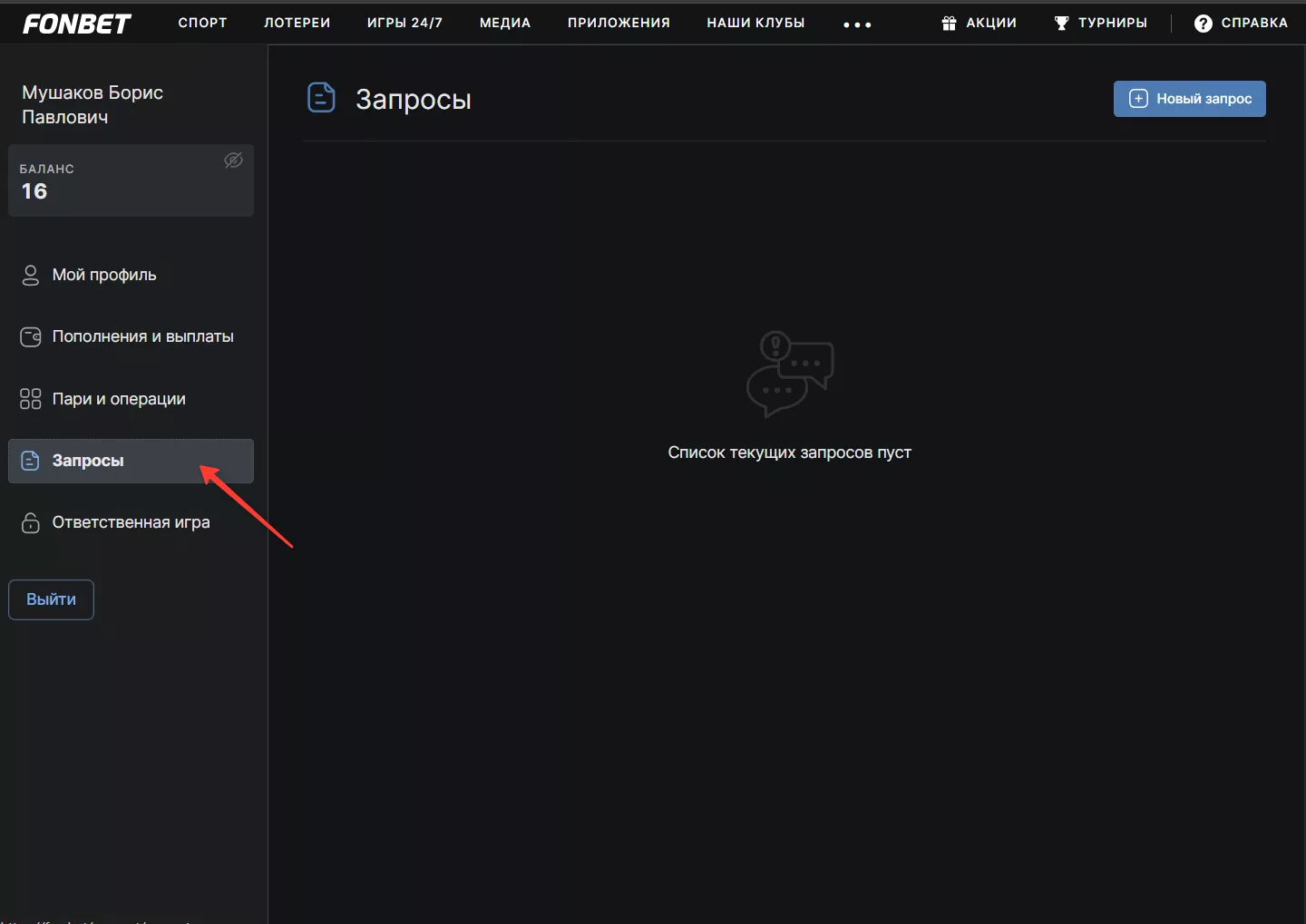Click the grid icon next to Пари и операции

click(x=31, y=399)
